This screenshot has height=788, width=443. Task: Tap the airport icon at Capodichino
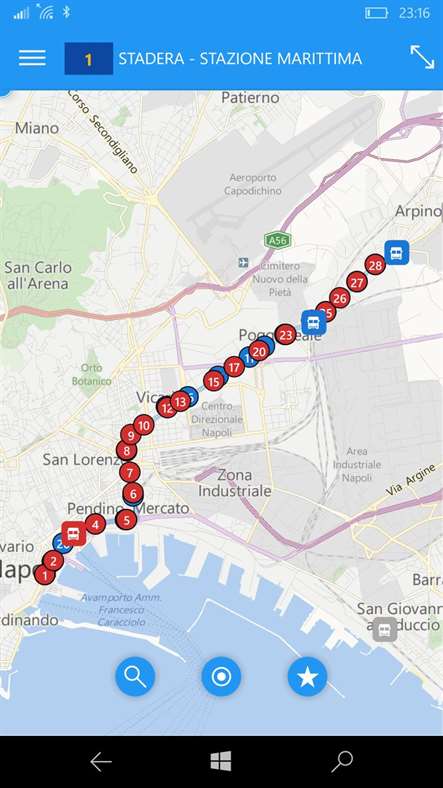point(244,262)
